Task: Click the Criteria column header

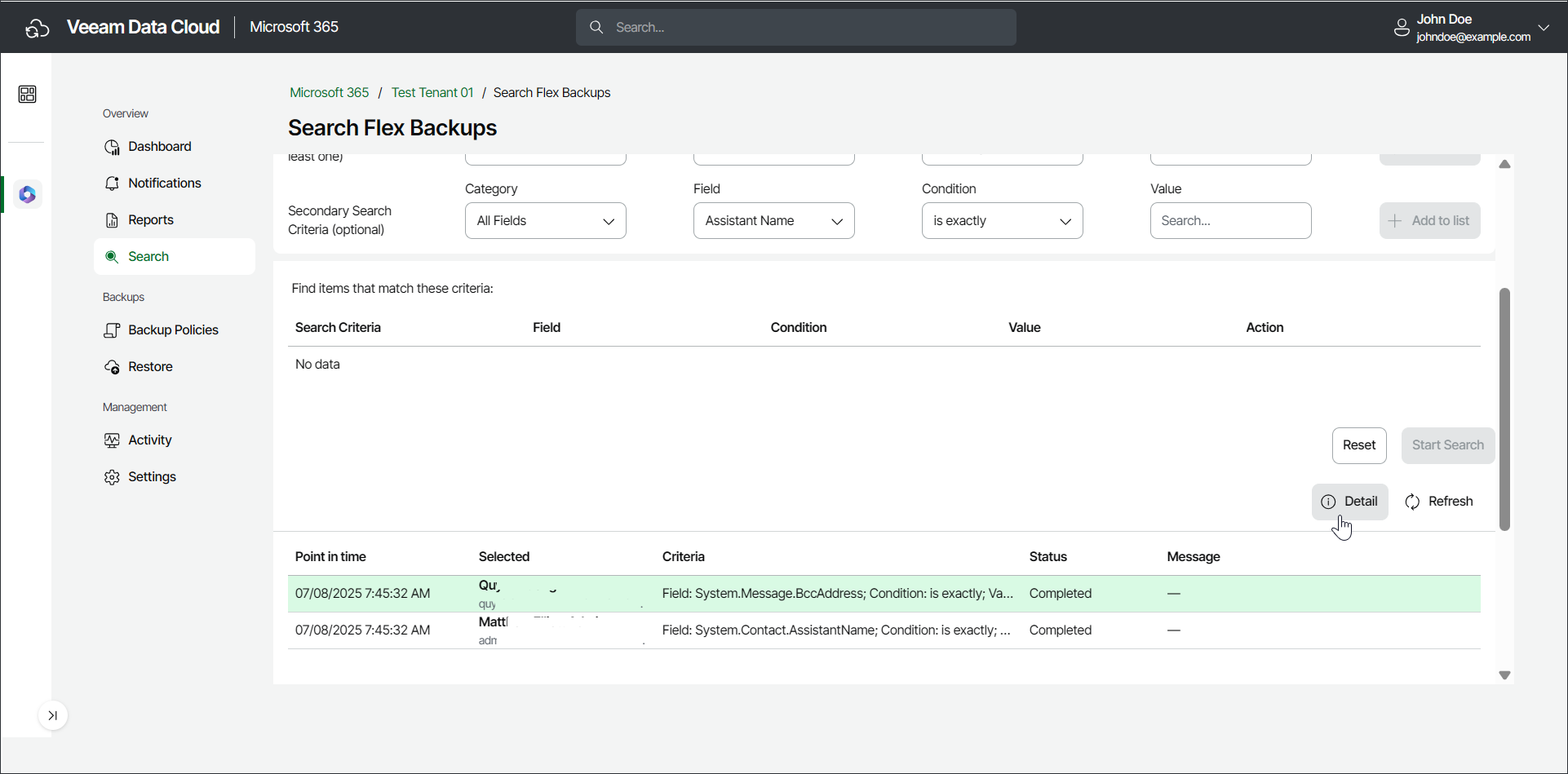Action: pos(684,557)
